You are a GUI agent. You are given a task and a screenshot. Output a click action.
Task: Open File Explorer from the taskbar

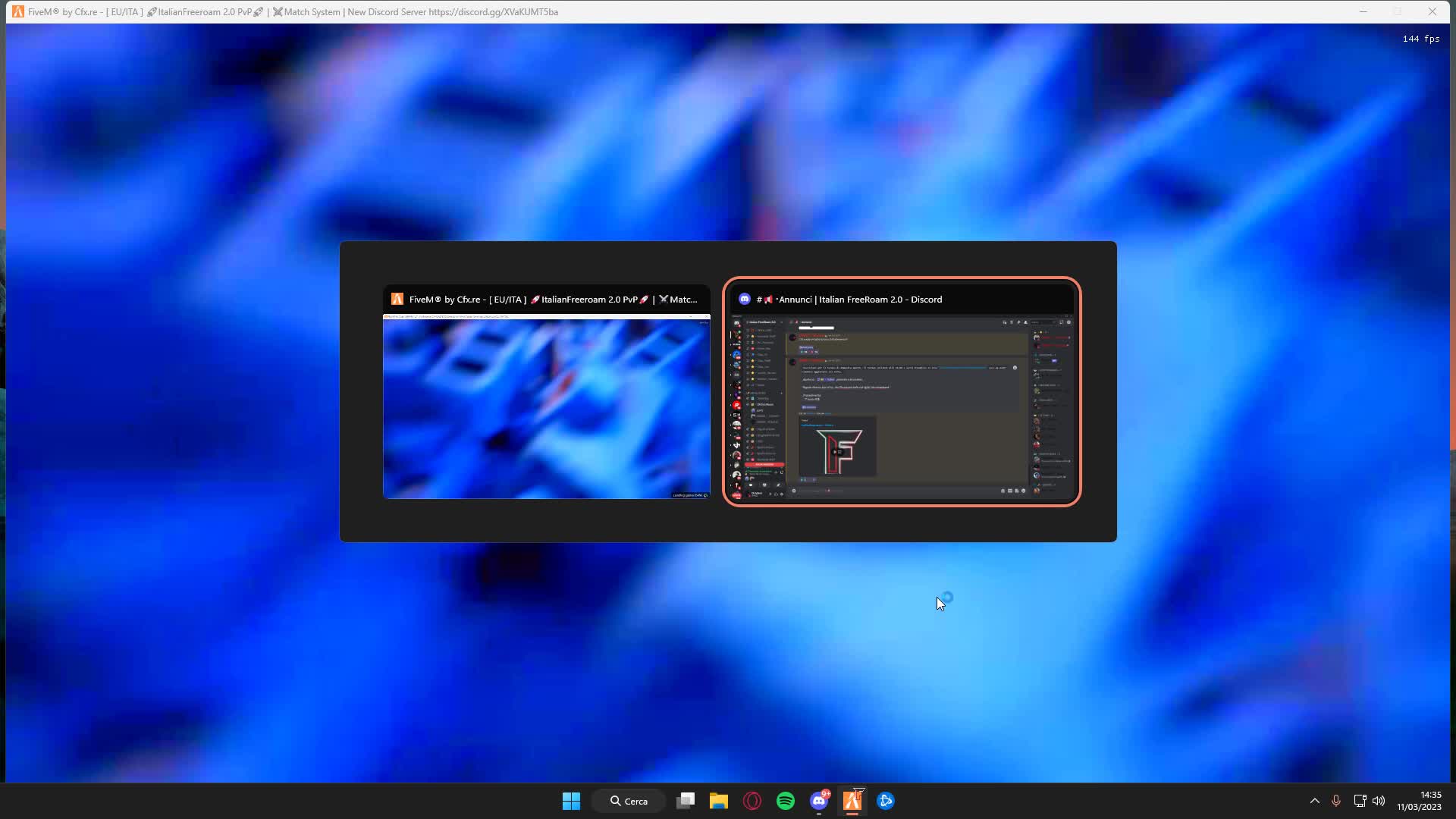pyautogui.click(x=718, y=800)
